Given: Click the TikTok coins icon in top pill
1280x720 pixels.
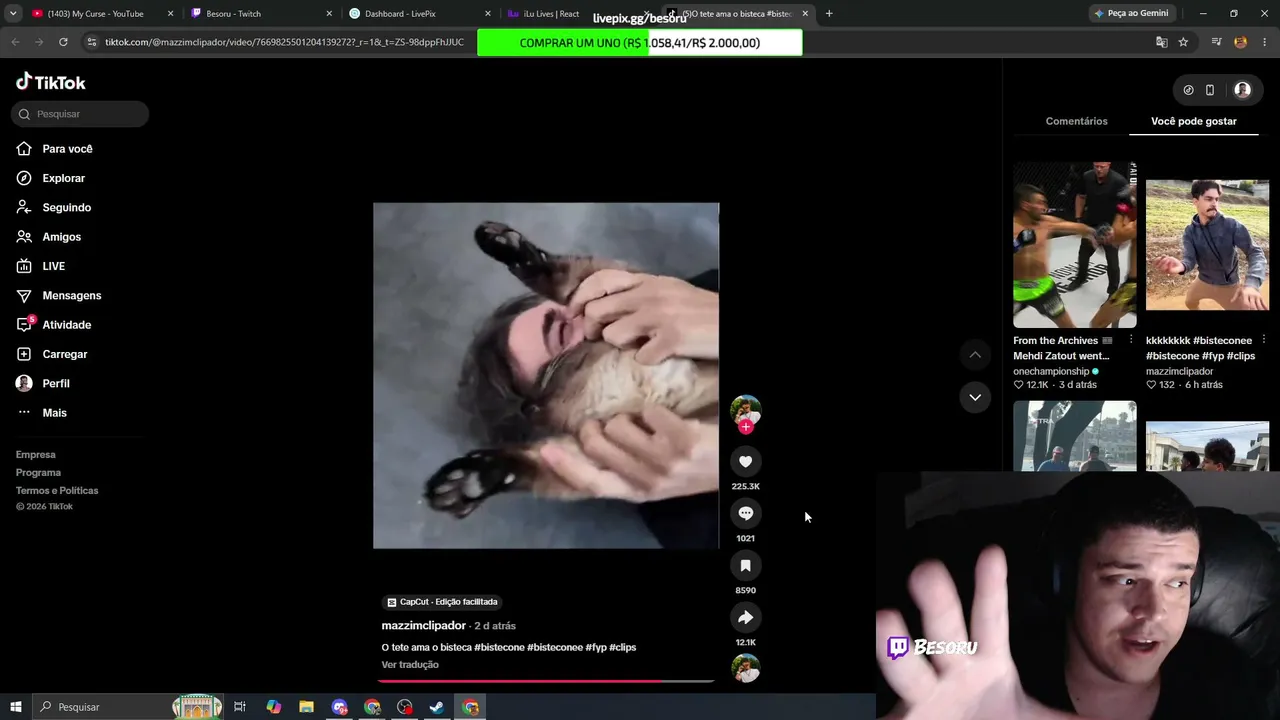Looking at the screenshot, I should [1188, 90].
